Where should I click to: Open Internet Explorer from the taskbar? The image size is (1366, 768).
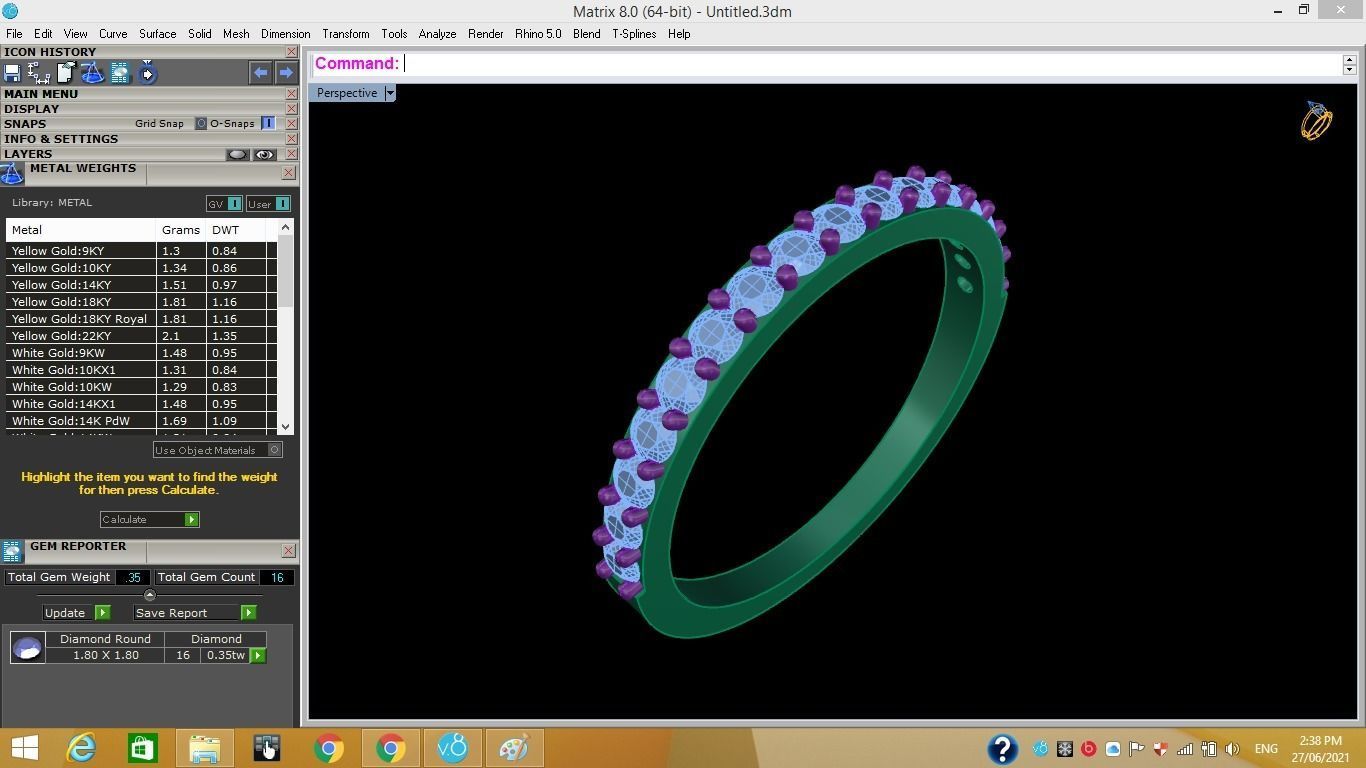81,748
